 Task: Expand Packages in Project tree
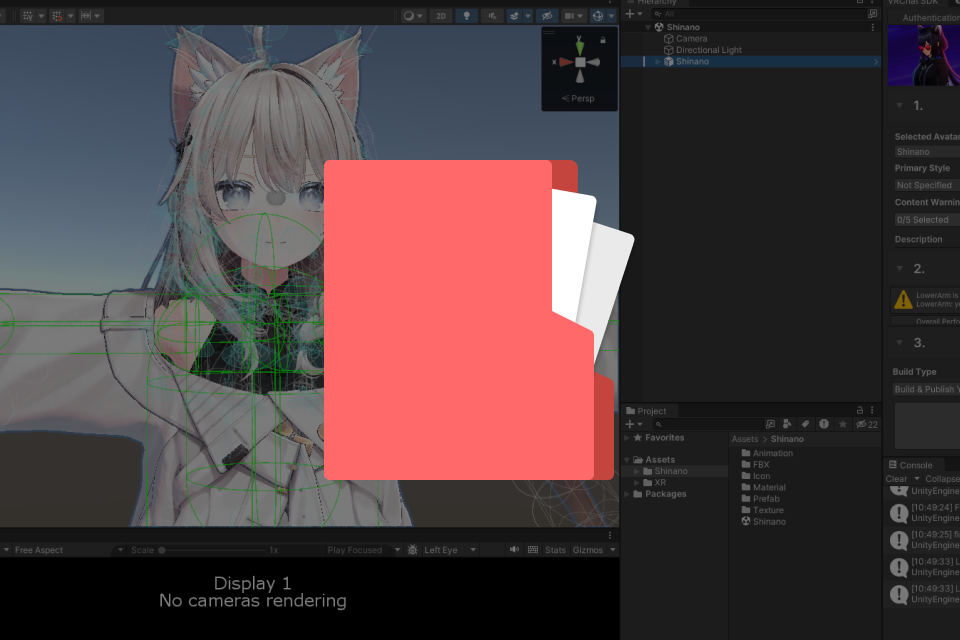[x=627, y=494]
